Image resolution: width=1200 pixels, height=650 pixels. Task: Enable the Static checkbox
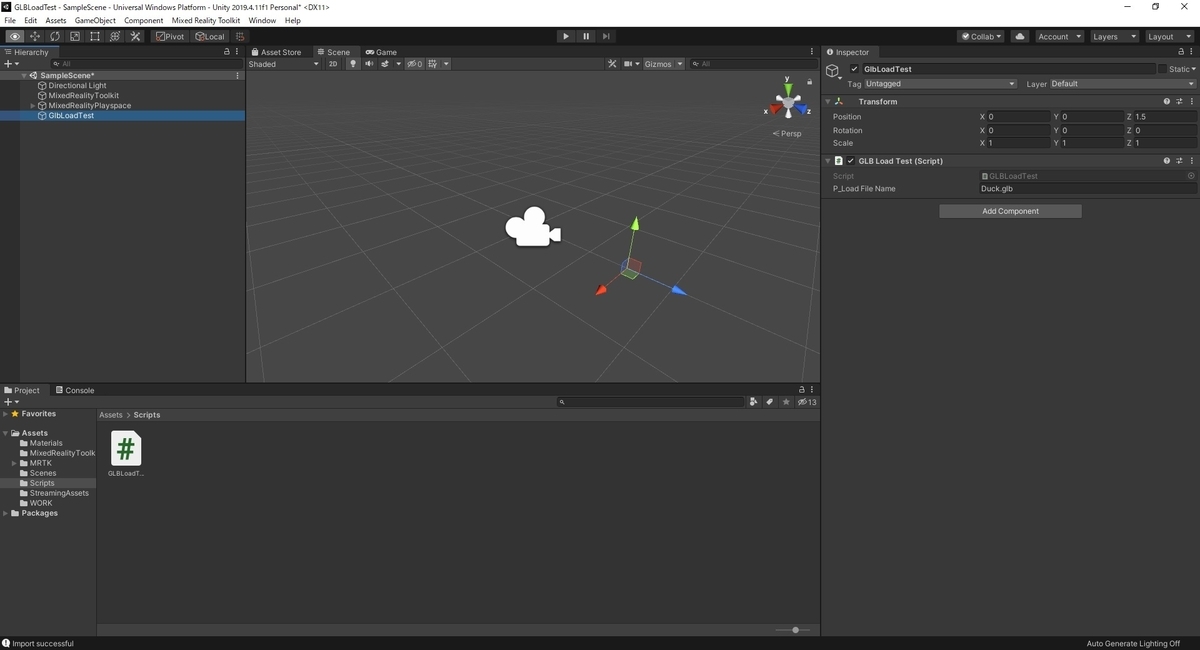pos(1162,69)
